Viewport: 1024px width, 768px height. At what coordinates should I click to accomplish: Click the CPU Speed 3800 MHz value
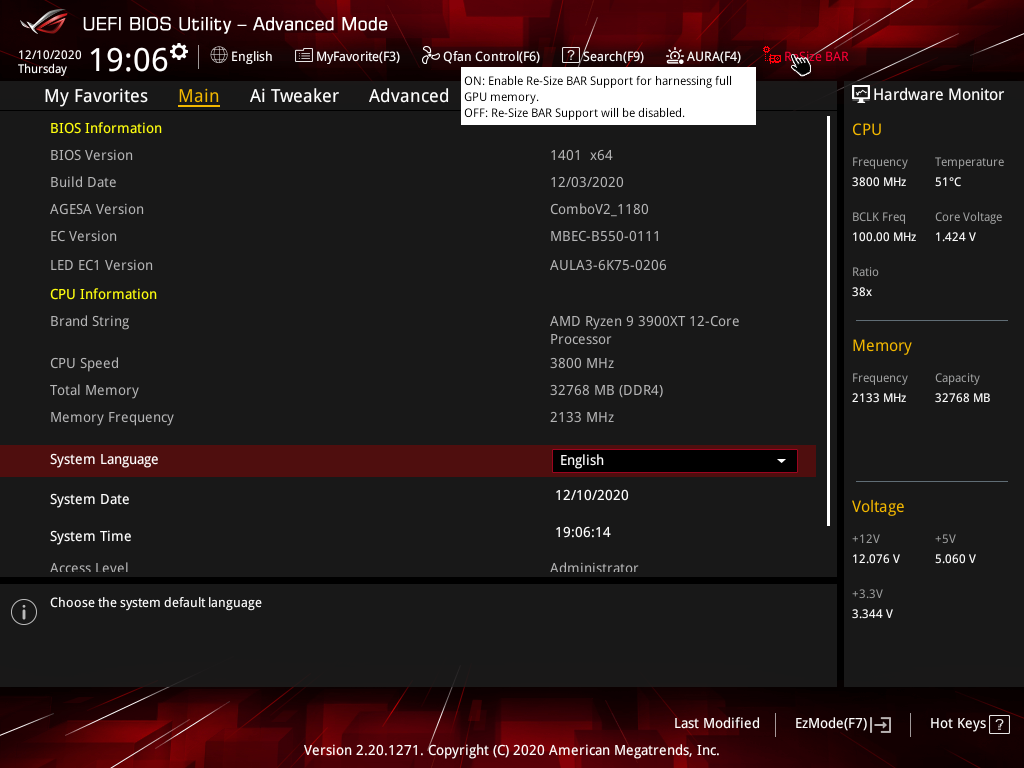tap(582, 363)
